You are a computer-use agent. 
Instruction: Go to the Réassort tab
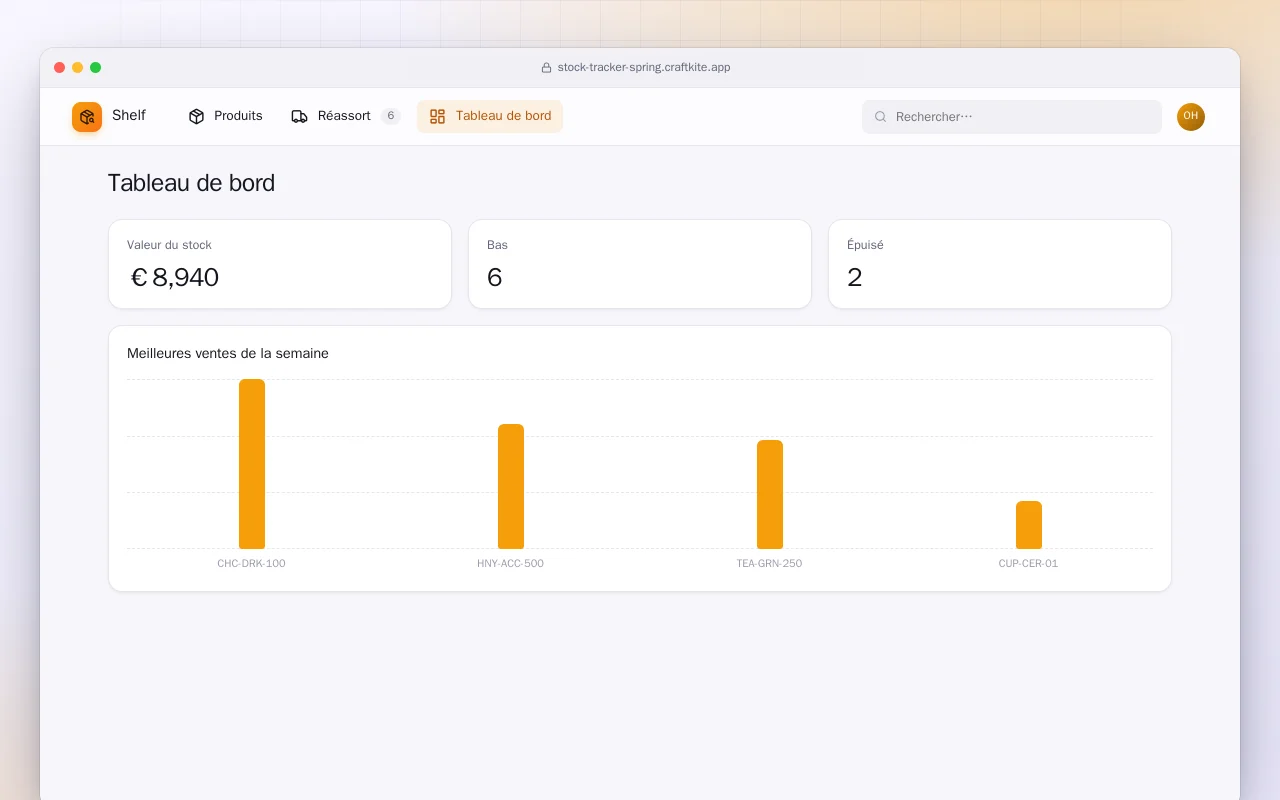(x=345, y=116)
